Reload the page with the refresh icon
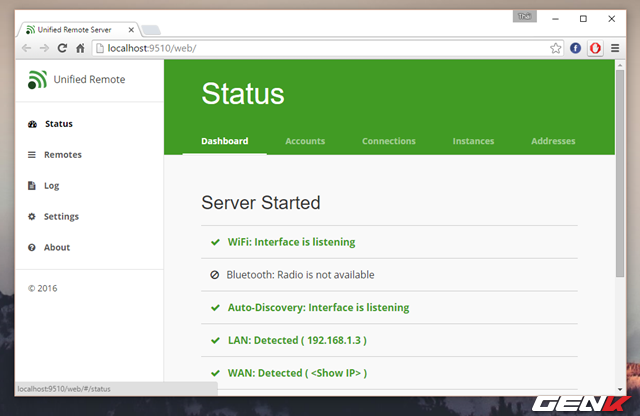This screenshot has height=416, width=640. (62, 48)
